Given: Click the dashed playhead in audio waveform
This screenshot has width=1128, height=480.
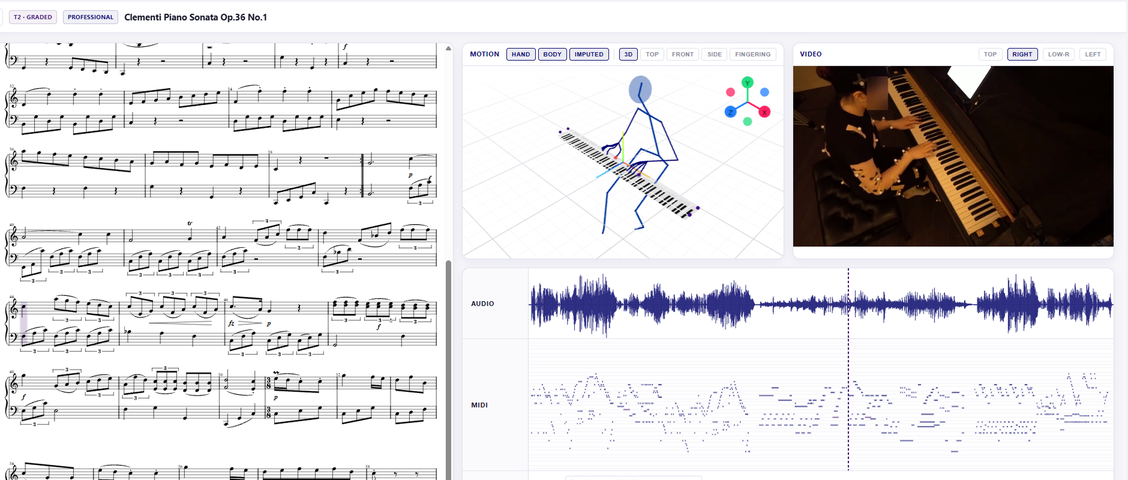Looking at the screenshot, I should pyautogui.click(x=848, y=304).
